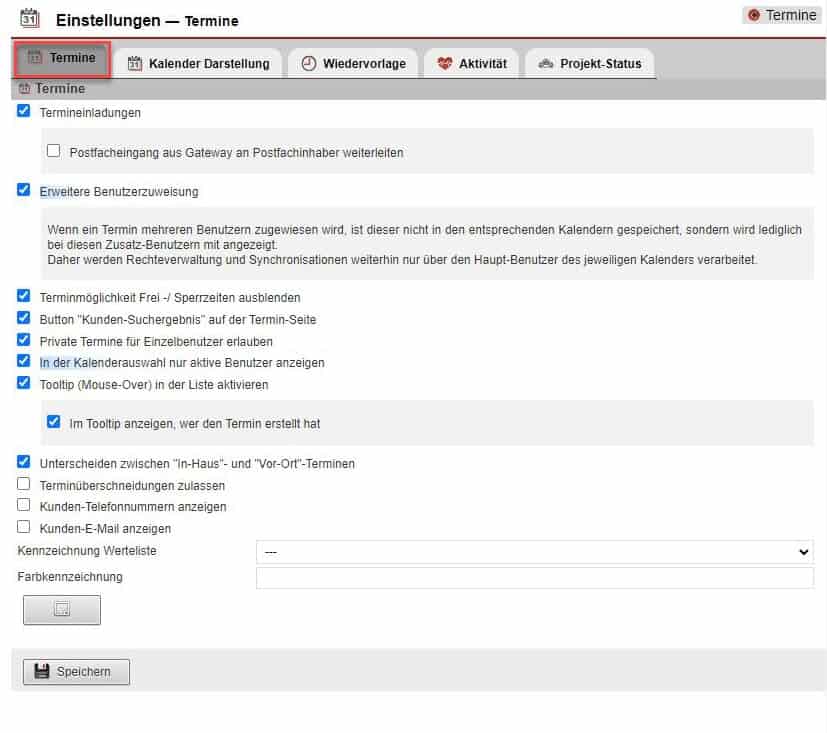Click the Termine button in top-right corner
Viewport: 827px width, 733px height.
[x=782, y=15]
